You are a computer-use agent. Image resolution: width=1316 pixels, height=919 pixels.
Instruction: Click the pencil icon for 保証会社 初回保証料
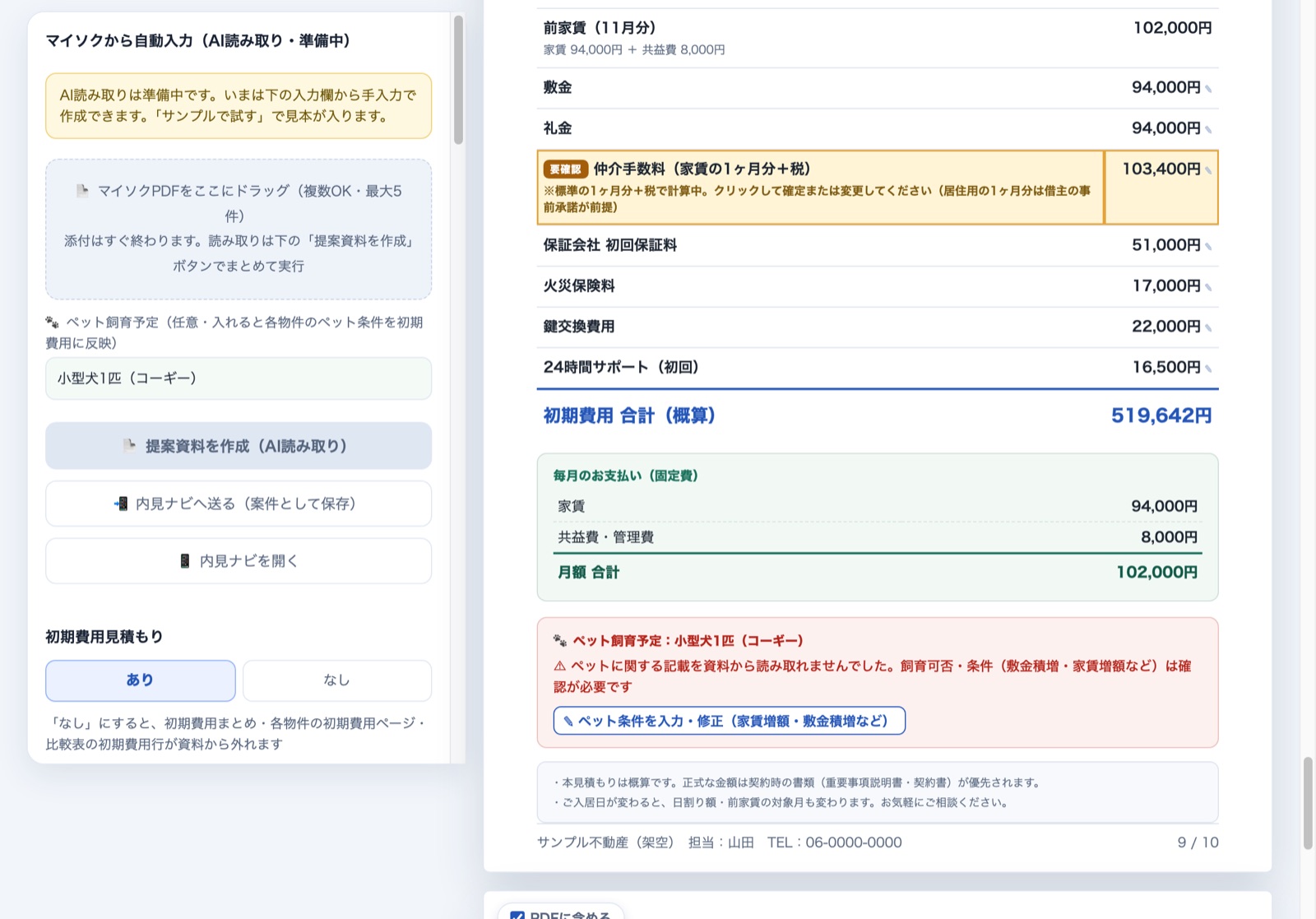[1208, 246]
